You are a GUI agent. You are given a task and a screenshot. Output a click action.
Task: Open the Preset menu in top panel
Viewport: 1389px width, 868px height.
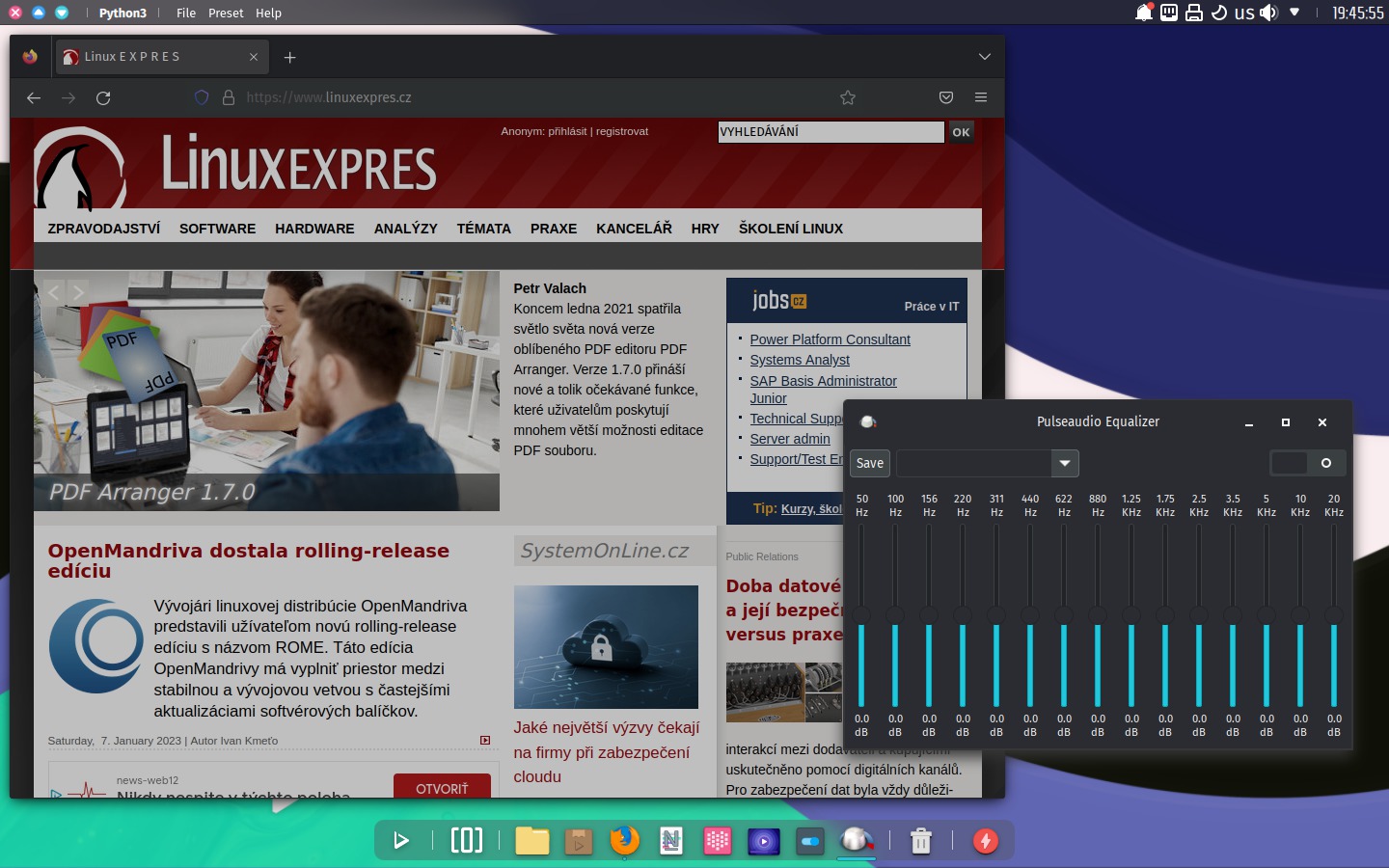226,13
